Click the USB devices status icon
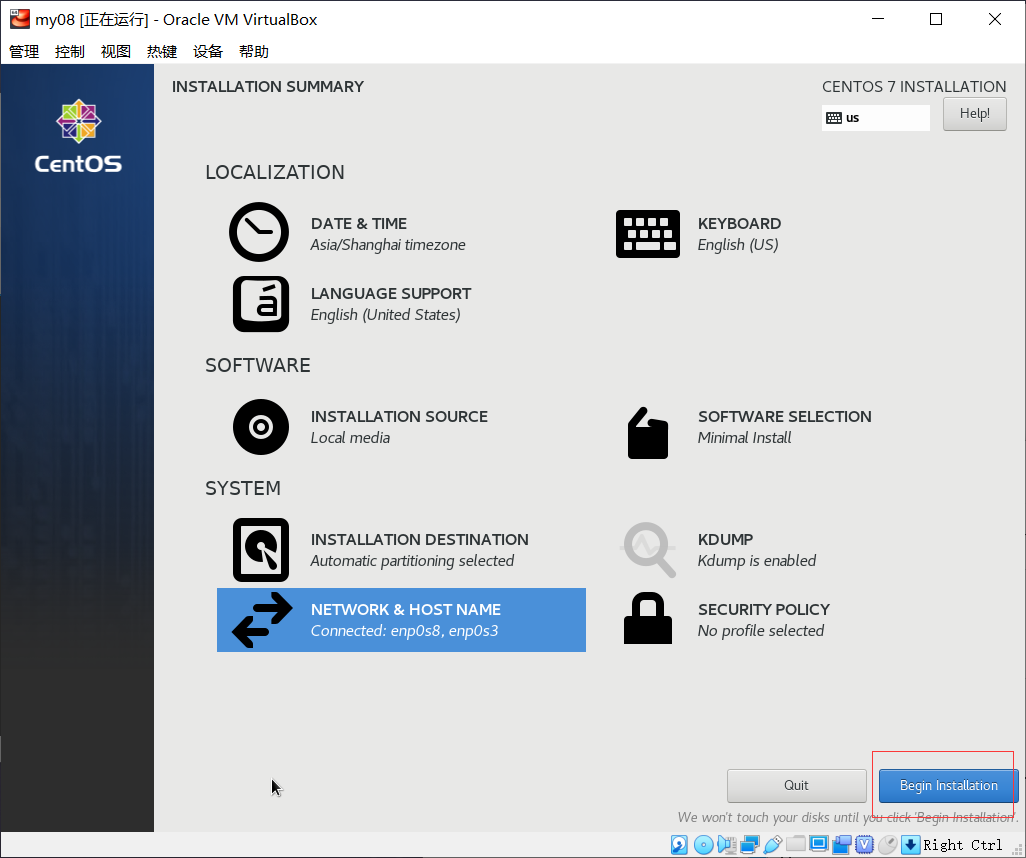This screenshot has width=1026, height=858. tap(773, 845)
